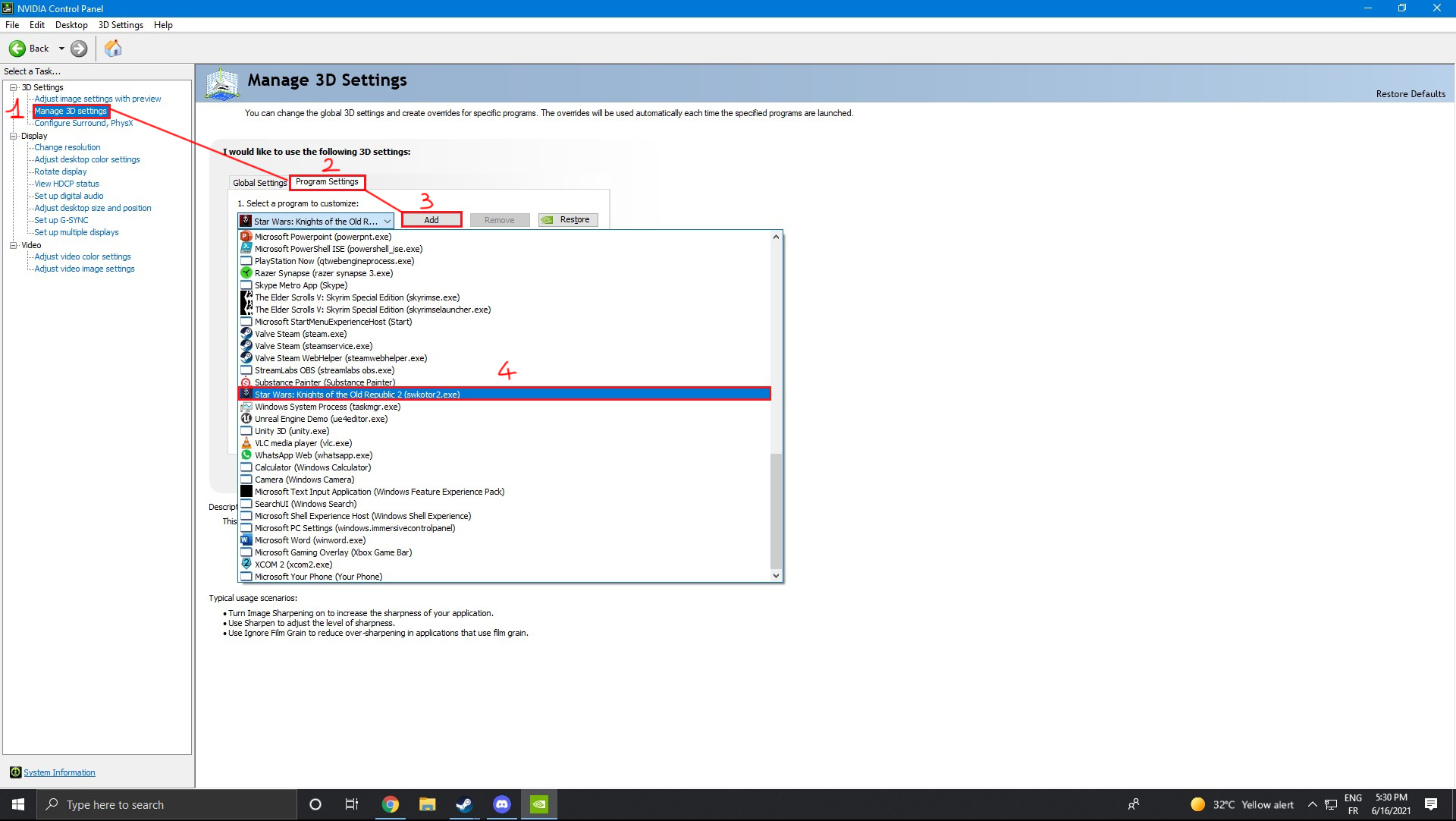Collapse the 3D Settings tree node
1456x821 pixels.
pyautogui.click(x=13, y=87)
